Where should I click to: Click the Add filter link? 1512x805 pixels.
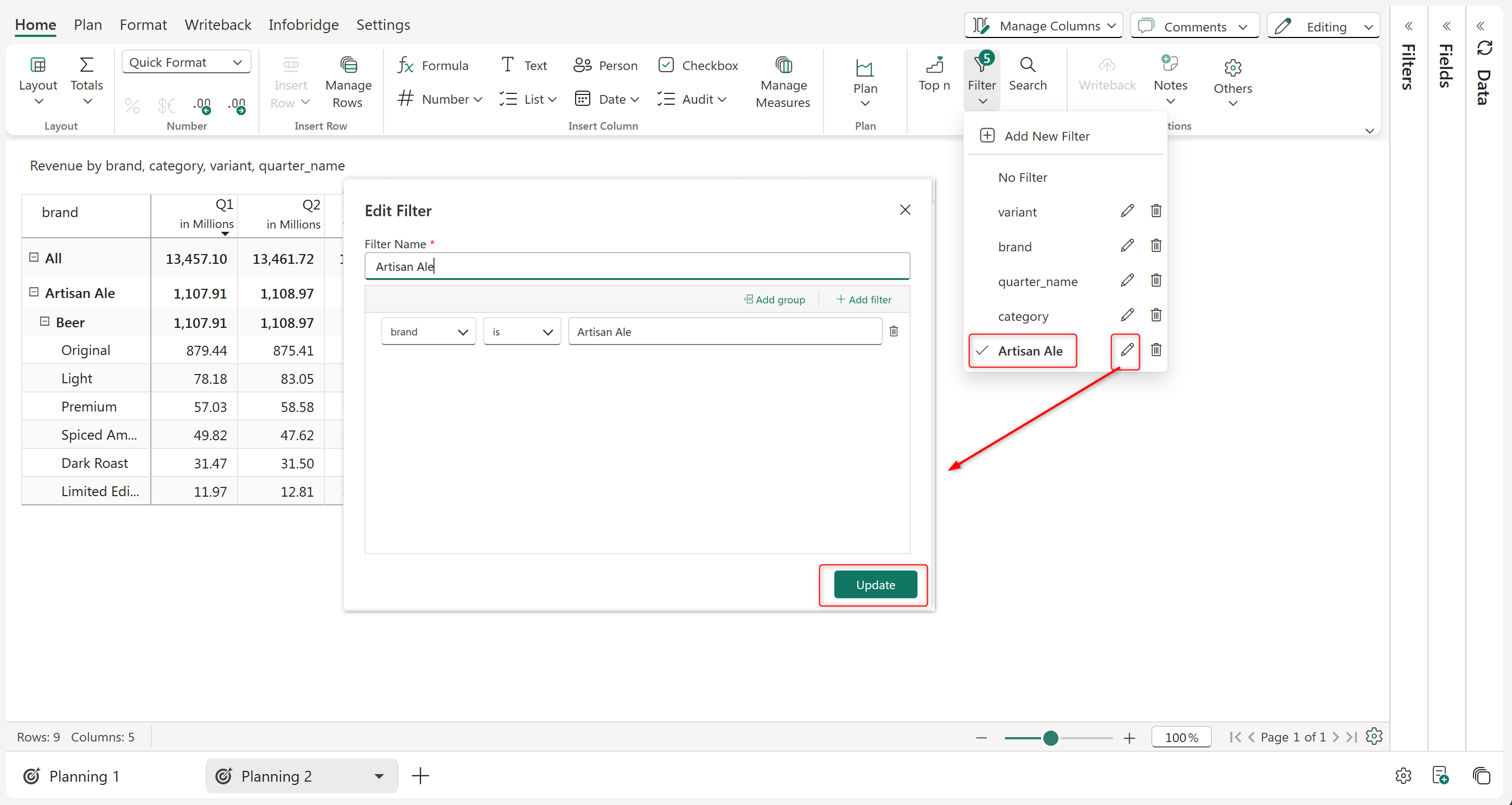click(863, 300)
